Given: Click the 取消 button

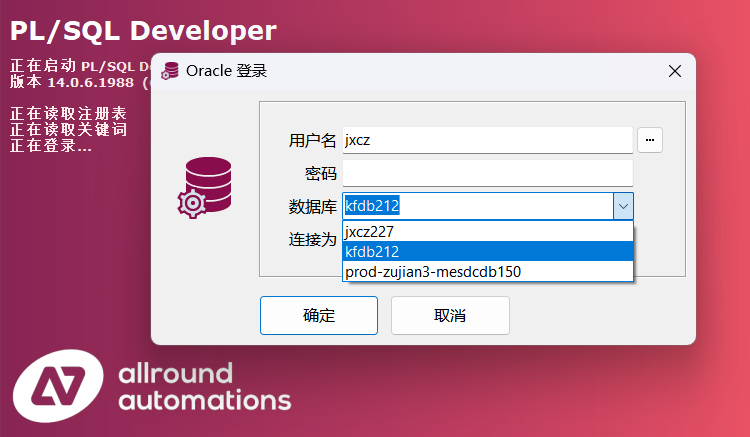Looking at the screenshot, I should click(450, 316).
